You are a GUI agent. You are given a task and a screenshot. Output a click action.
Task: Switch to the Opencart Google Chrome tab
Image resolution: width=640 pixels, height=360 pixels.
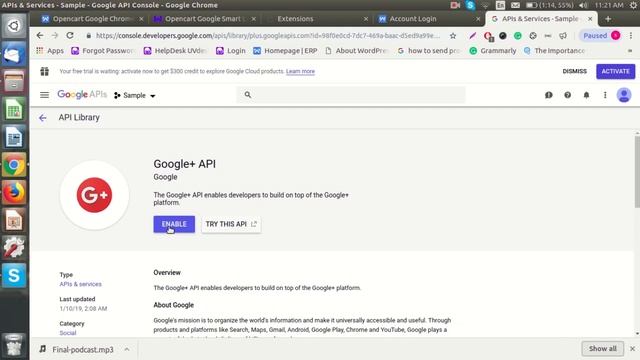point(92,19)
